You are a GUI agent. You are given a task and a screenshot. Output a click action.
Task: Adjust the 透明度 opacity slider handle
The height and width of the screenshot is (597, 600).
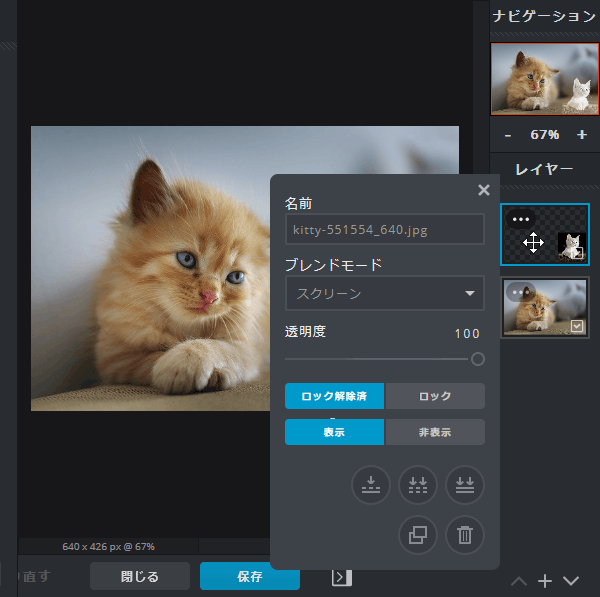tap(478, 359)
